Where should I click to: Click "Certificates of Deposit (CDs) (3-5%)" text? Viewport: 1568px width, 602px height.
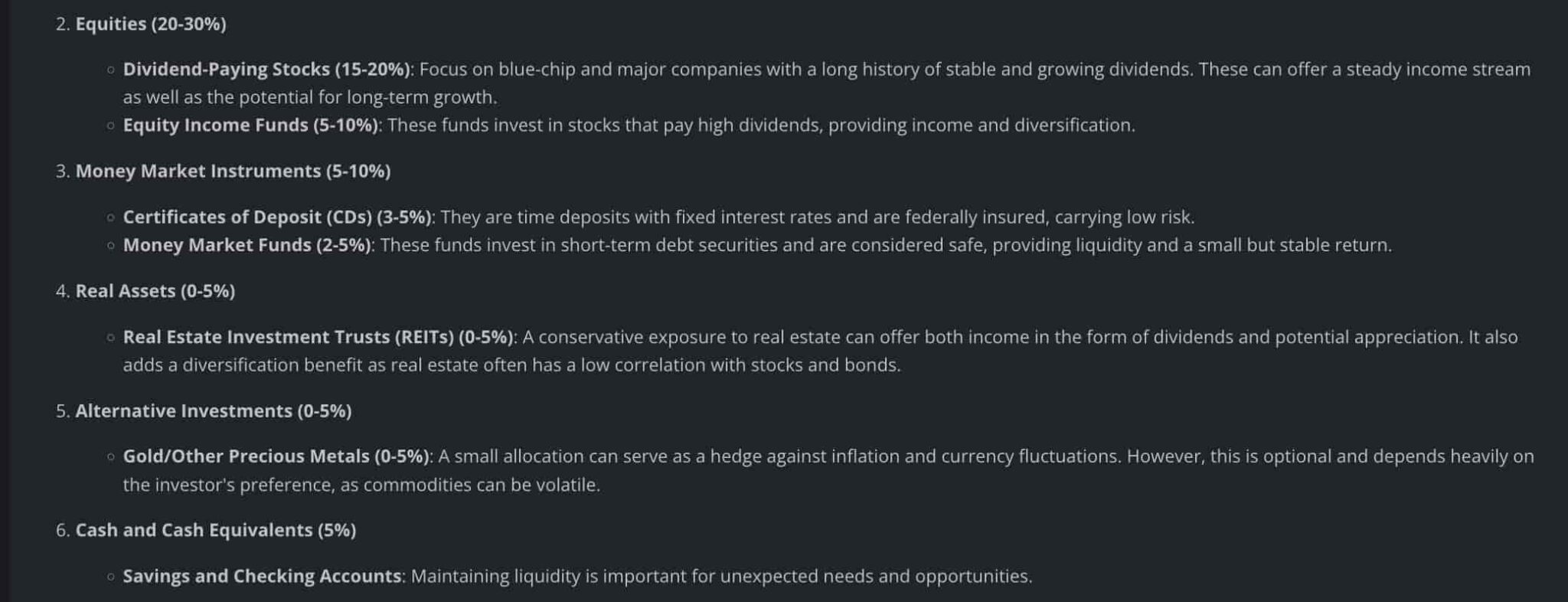(277, 218)
